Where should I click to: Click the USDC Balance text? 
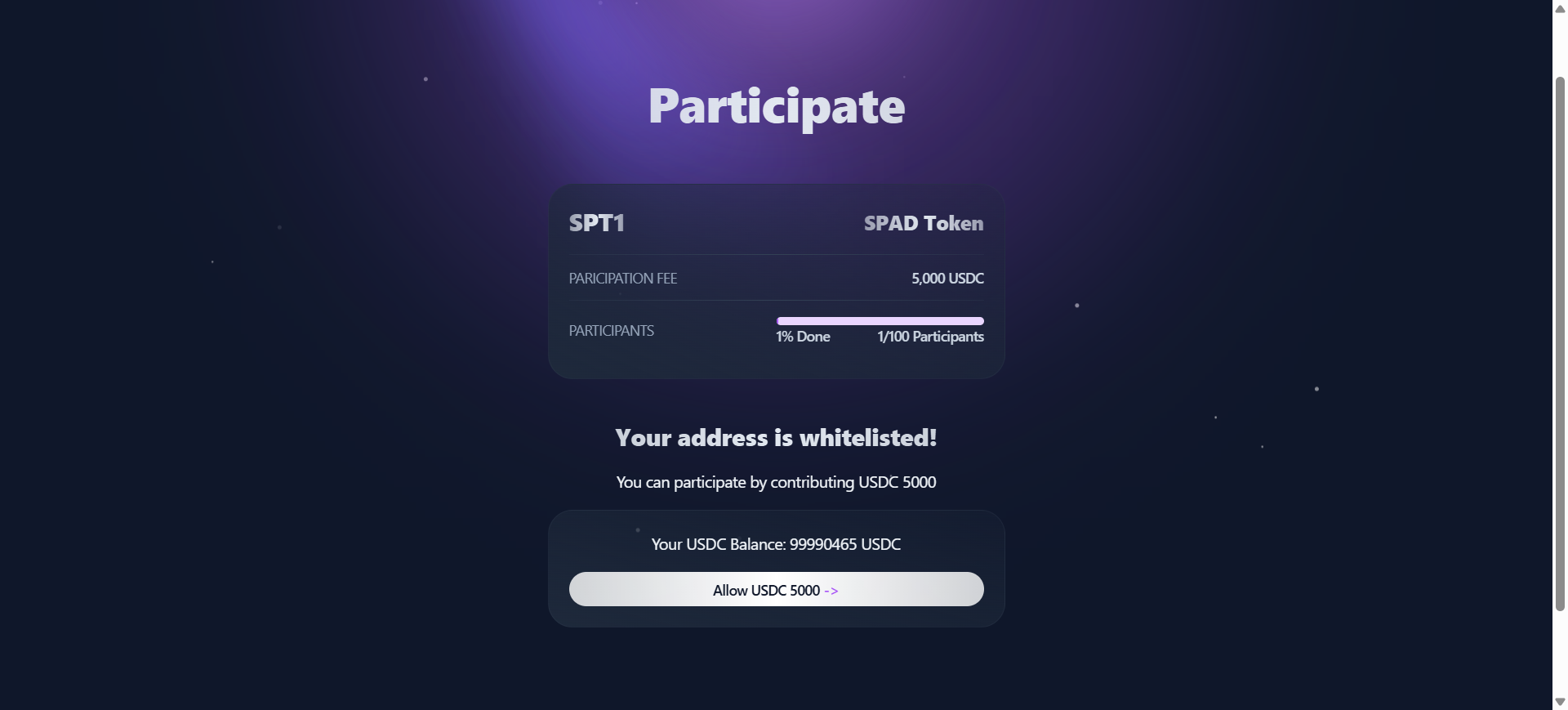pyautogui.click(x=718, y=544)
